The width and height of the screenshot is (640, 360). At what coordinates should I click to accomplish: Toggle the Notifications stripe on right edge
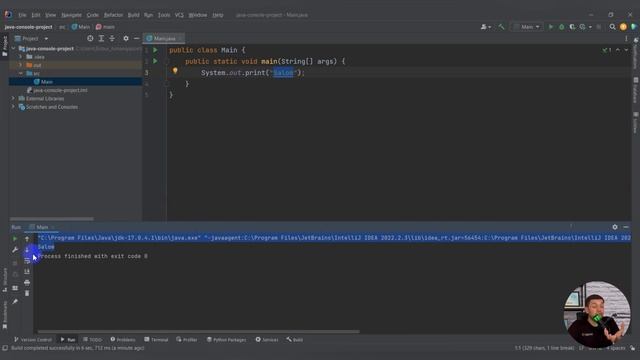point(636,53)
